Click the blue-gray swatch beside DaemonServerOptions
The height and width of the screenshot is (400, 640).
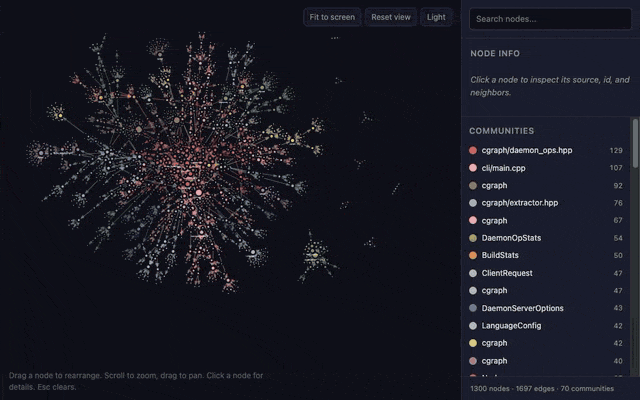(x=473, y=308)
